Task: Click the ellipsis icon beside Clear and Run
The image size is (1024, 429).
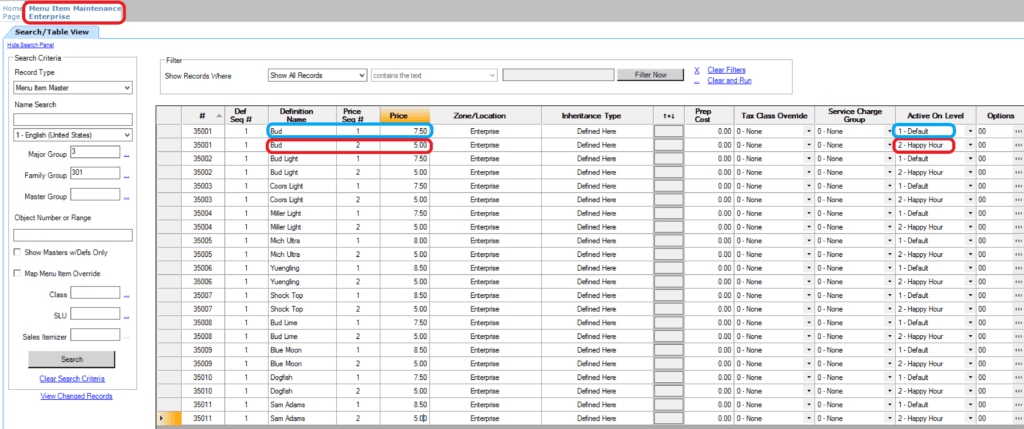Action: tap(697, 81)
